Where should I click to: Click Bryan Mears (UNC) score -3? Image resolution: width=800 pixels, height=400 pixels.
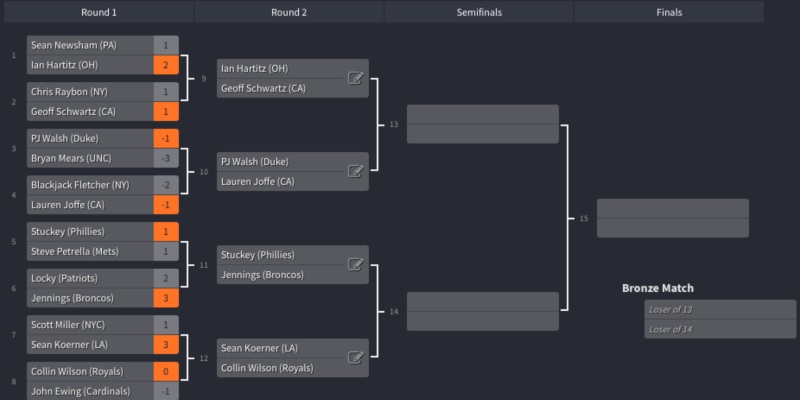(166, 158)
